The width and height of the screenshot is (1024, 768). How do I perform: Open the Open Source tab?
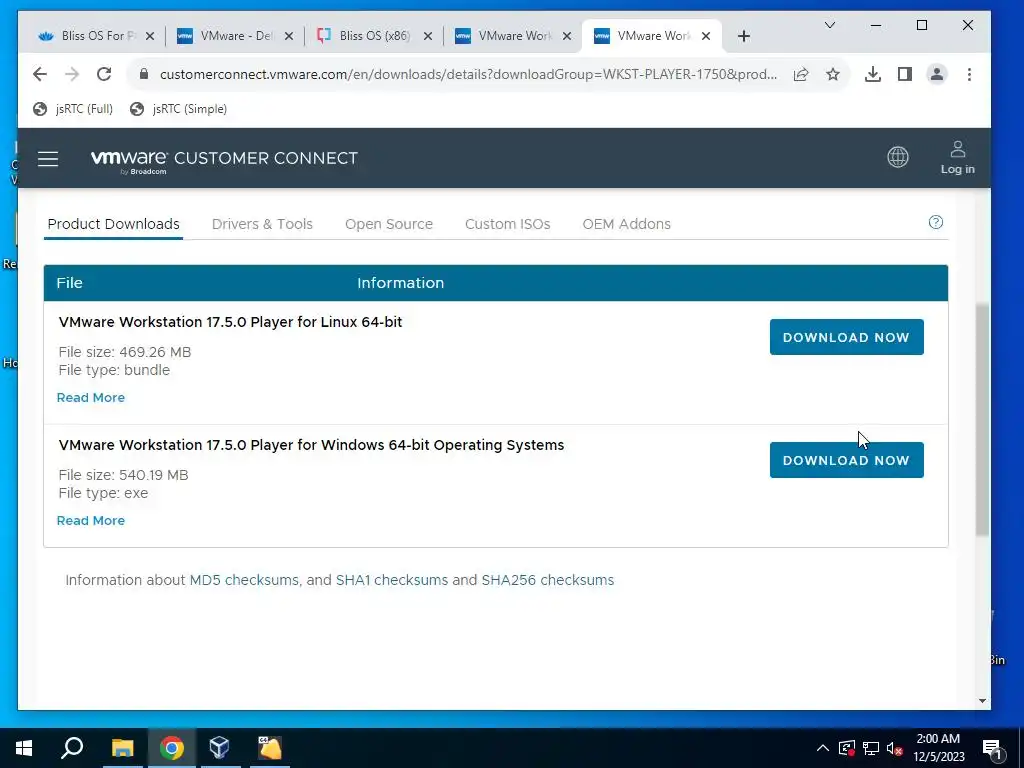tap(389, 224)
